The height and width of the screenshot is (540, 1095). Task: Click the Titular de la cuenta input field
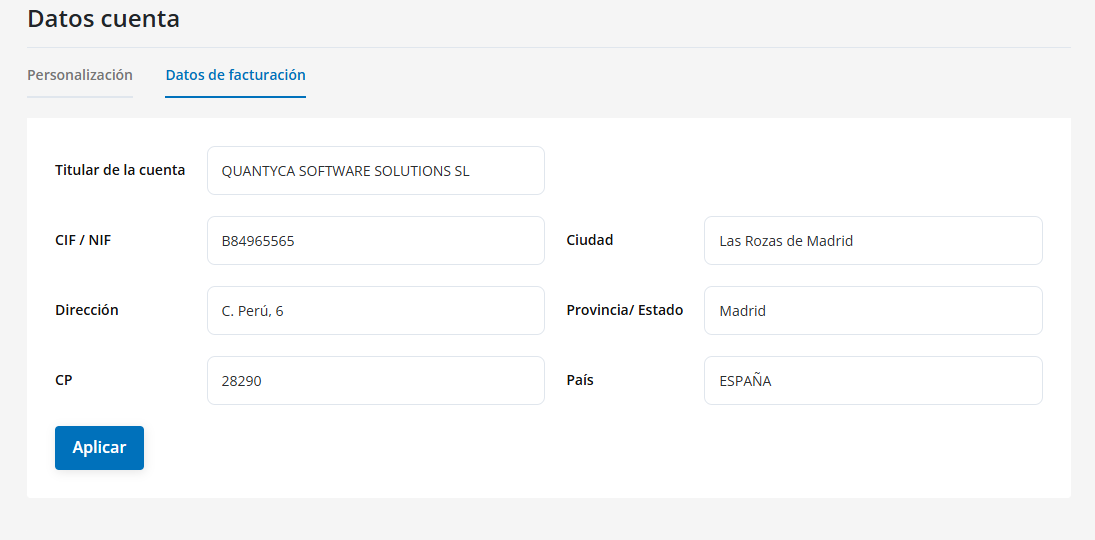click(x=376, y=170)
